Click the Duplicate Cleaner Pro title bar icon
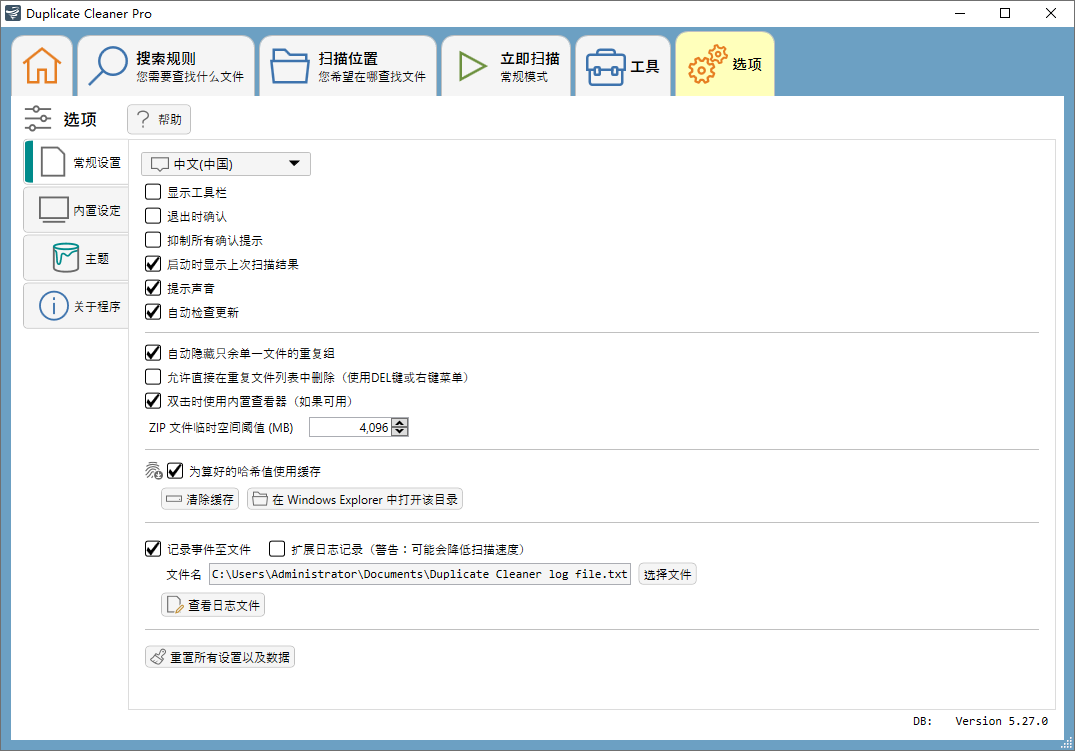 pyautogui.click(x=12, y=13)
